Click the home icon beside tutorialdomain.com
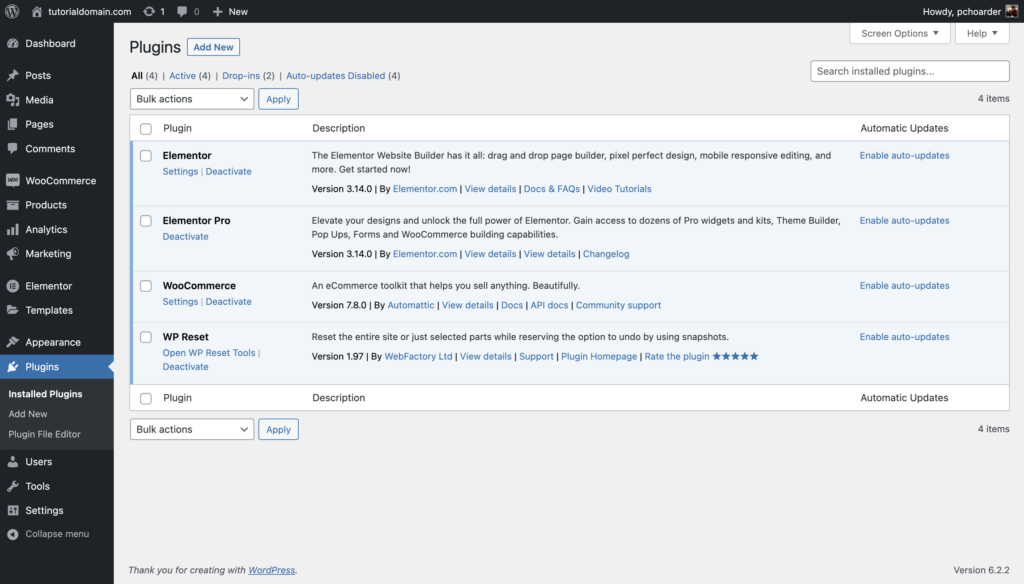 tap(37, 11)
